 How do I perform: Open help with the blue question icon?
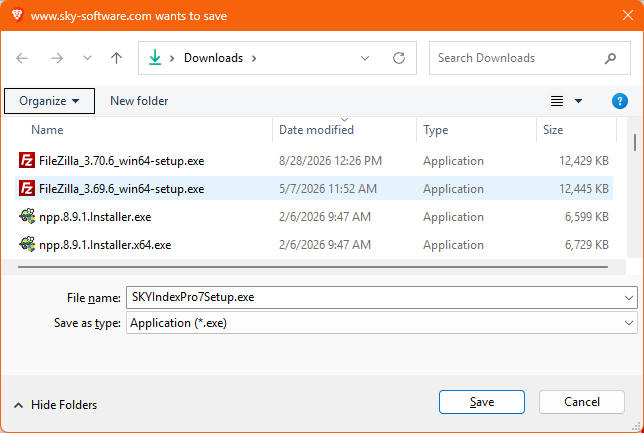point(620,101)
